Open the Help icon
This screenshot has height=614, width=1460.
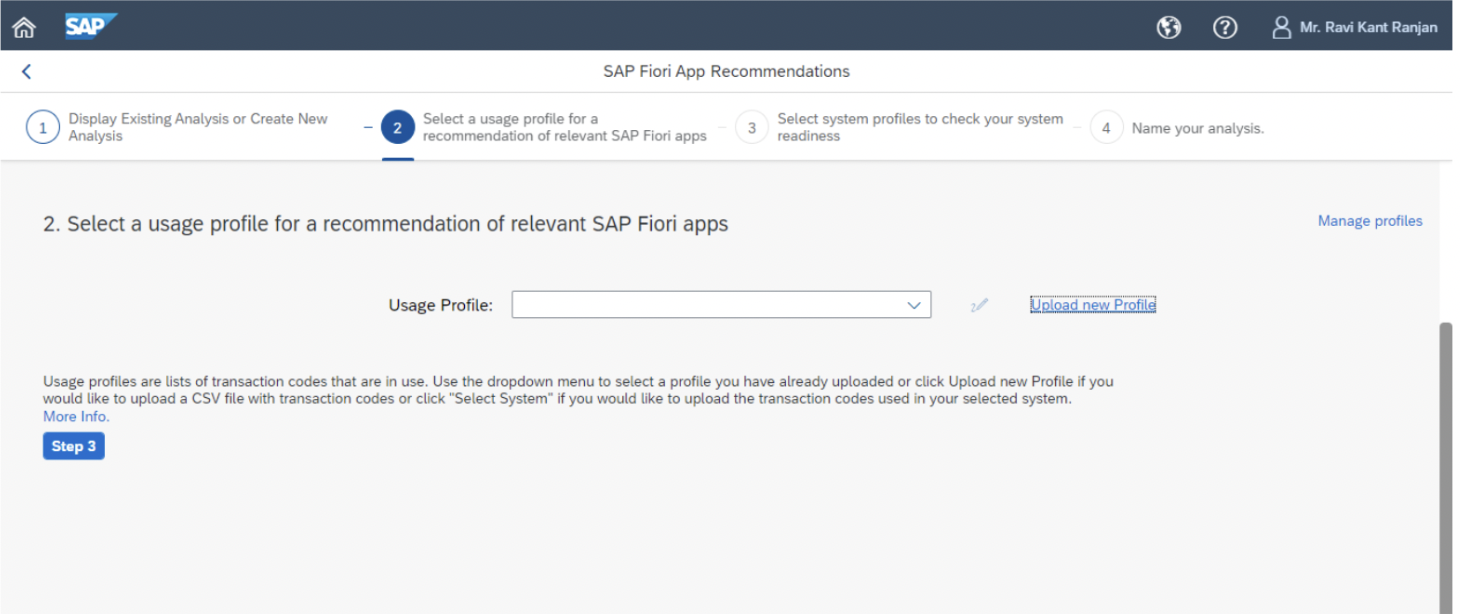click(1225, 27)
